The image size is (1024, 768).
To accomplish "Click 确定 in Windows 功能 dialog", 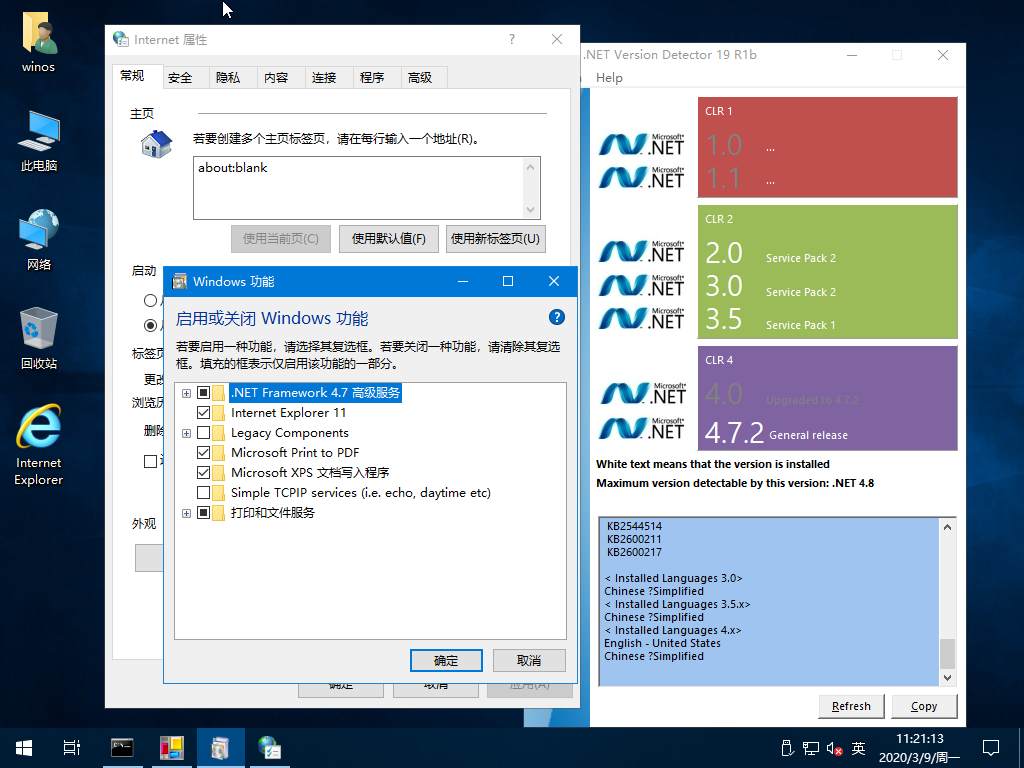I will pyautogui.click(x=446, y=660).
